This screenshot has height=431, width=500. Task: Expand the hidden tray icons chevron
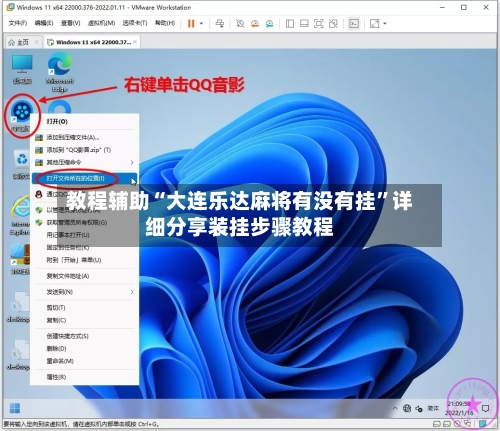(x=395, y=408)
